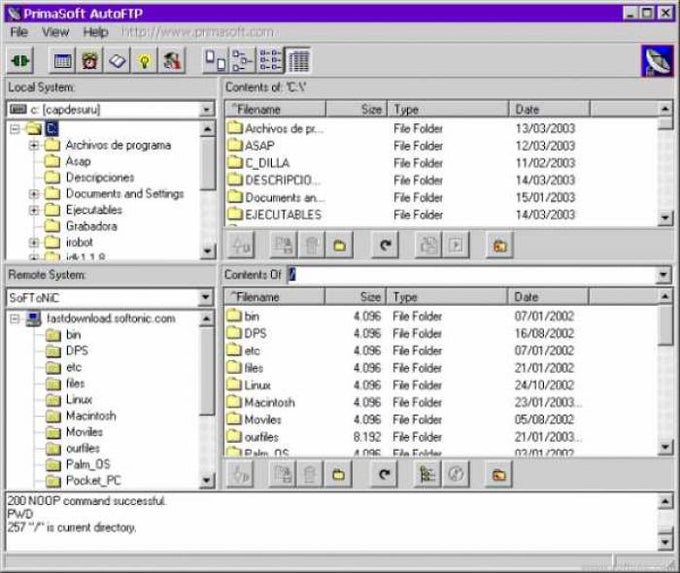Open the View menu
Image resolution: width=680 pixels, height=573 pixels.
point(56,32)
